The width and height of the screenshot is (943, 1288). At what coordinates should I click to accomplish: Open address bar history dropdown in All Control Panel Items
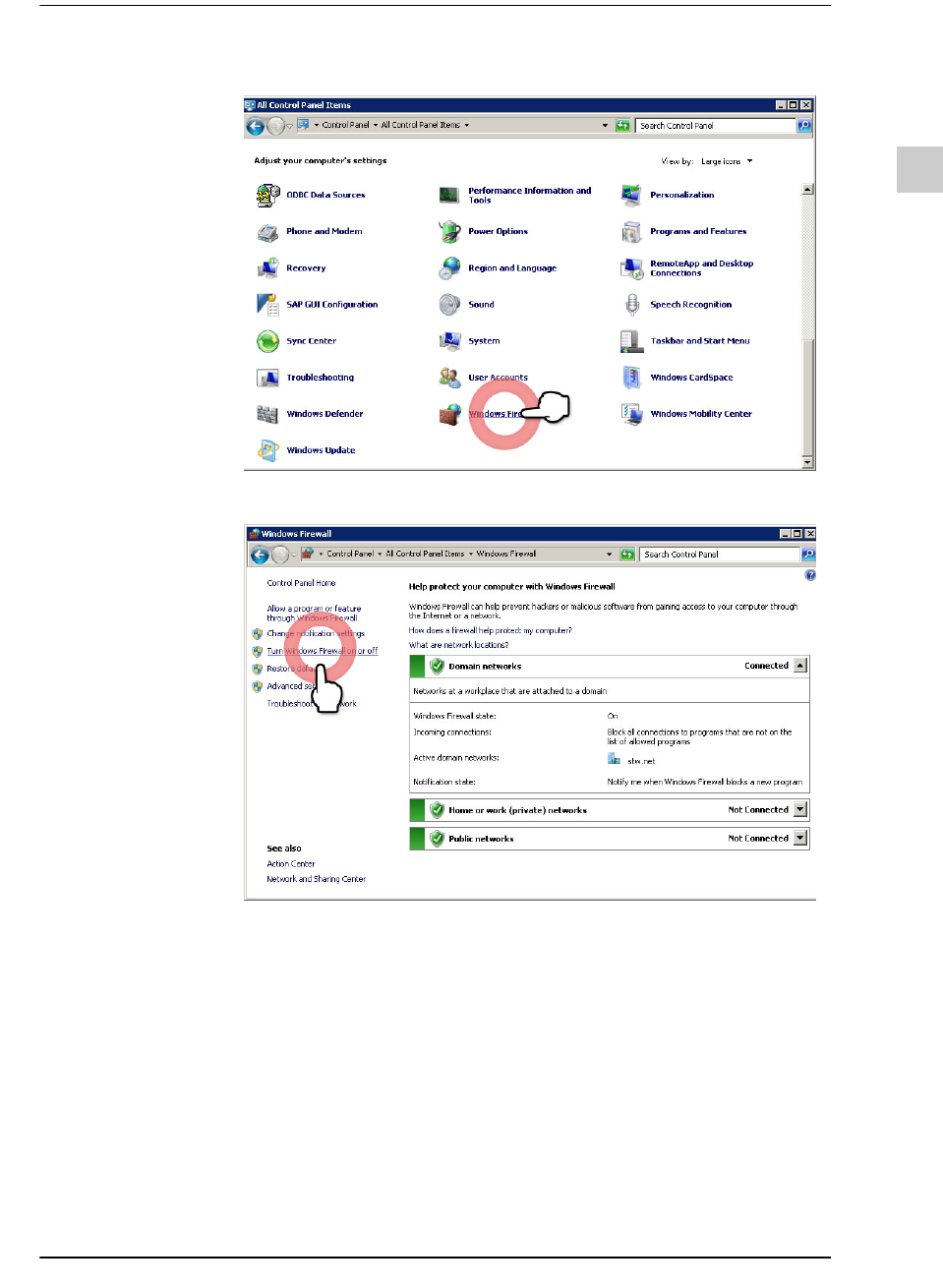click(605, 126)
